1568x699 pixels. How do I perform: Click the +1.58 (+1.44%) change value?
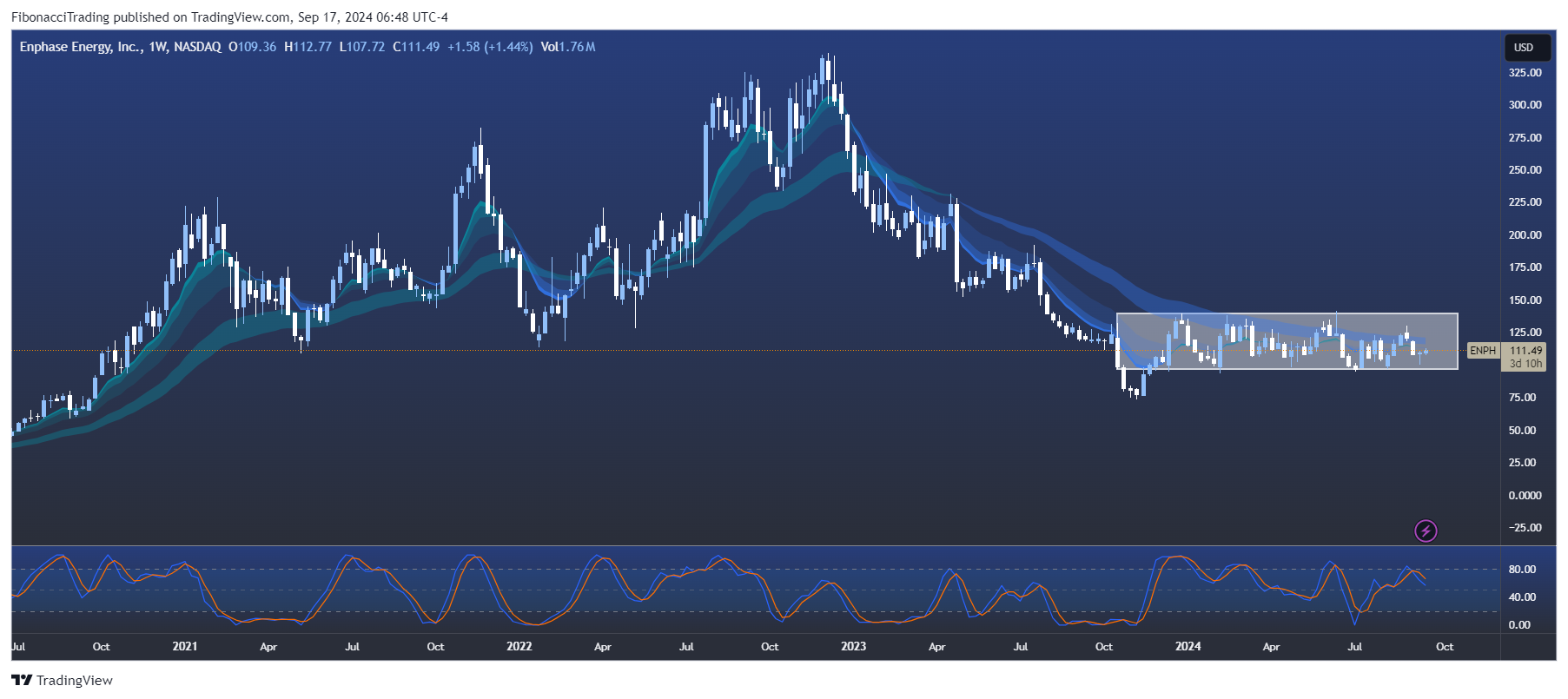[489, 47]
